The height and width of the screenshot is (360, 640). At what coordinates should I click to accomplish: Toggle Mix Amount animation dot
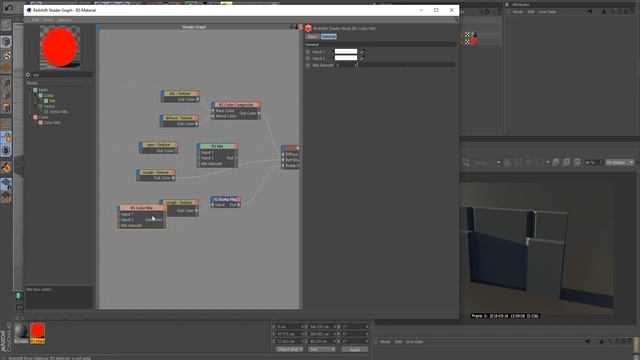pyautogui.click(x=308, y=65)
